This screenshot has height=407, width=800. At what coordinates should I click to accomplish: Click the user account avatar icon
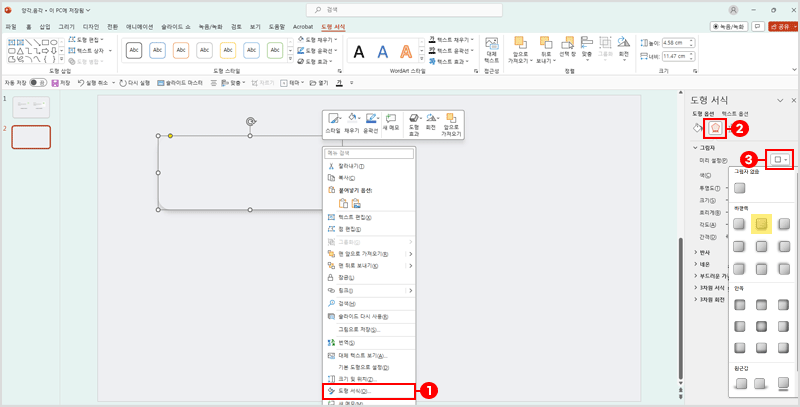(x=733, y=10)
